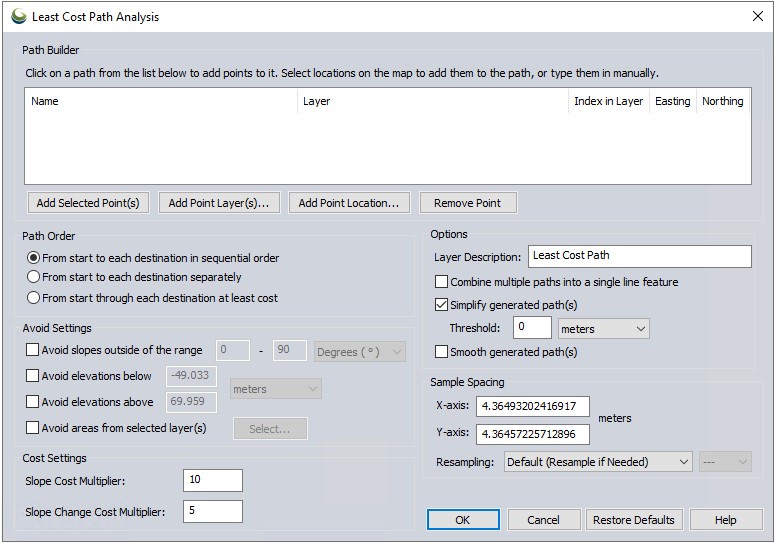
Task: Toggle avoid areas from selected layer(s)
Action: tap(33, 428)
